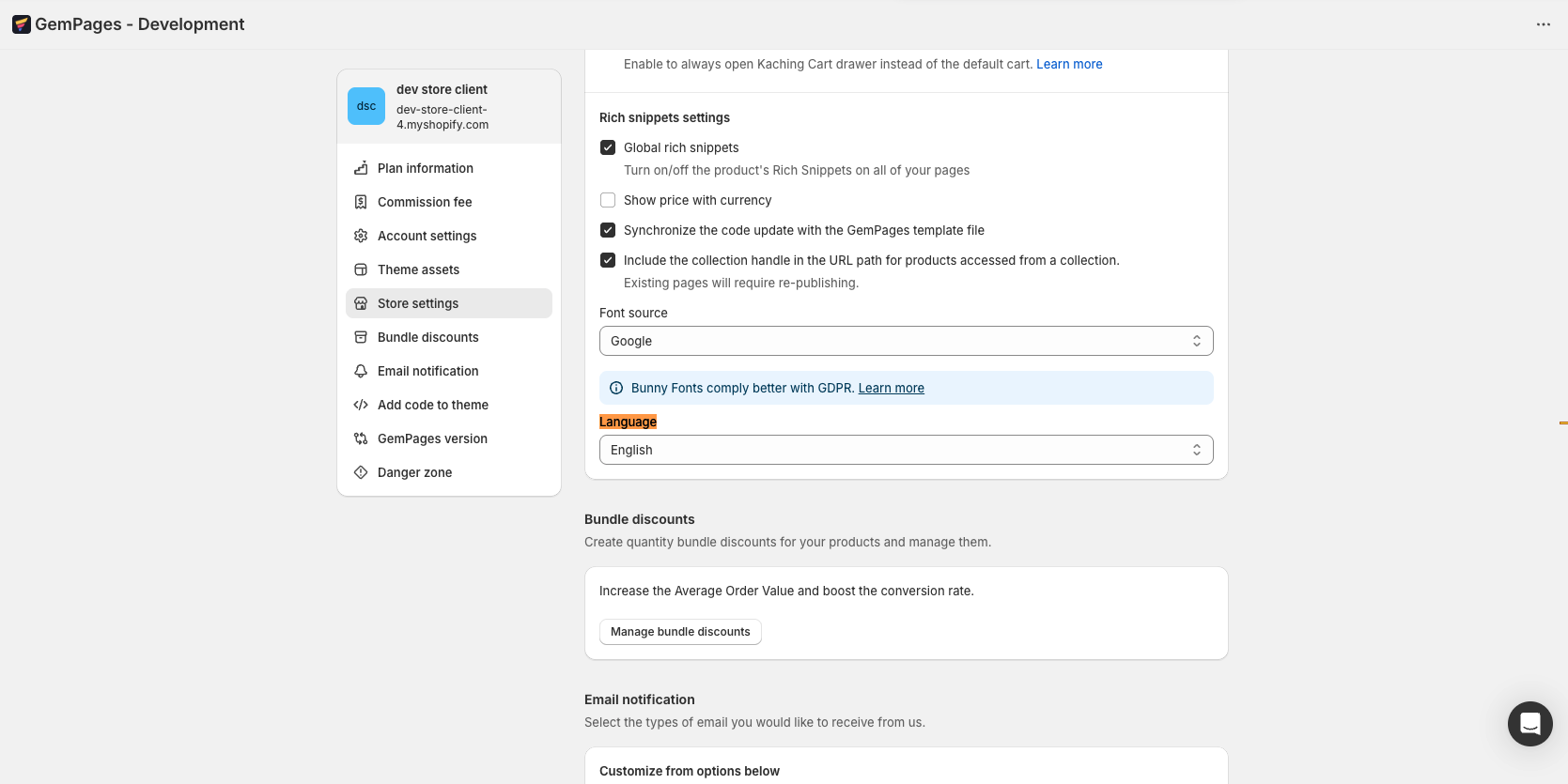Click the GemPages logo icon
Screen dimensions: 1568x784
(x=22, y=24)
